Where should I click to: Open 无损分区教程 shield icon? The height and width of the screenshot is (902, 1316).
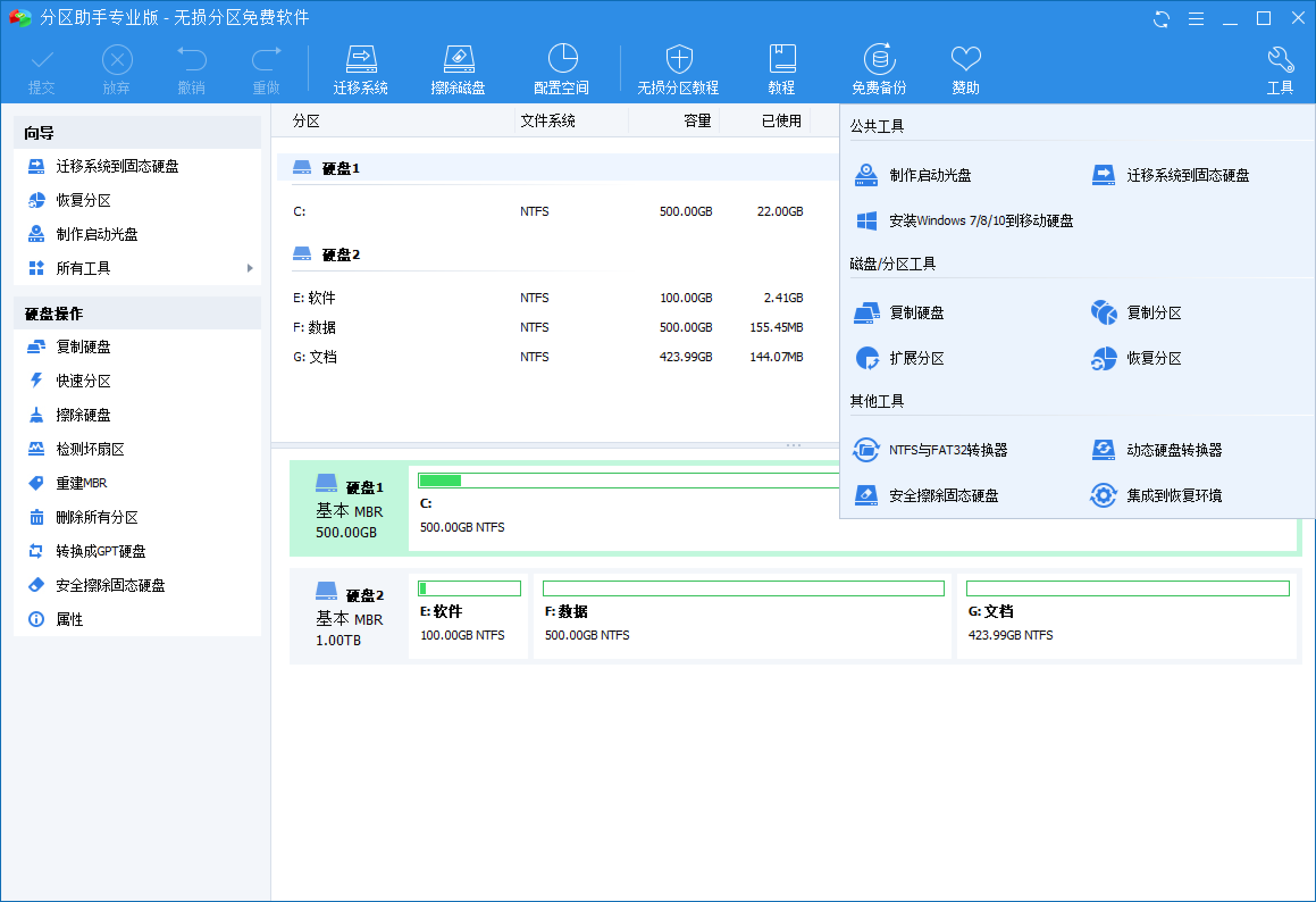tap(678, 69)
